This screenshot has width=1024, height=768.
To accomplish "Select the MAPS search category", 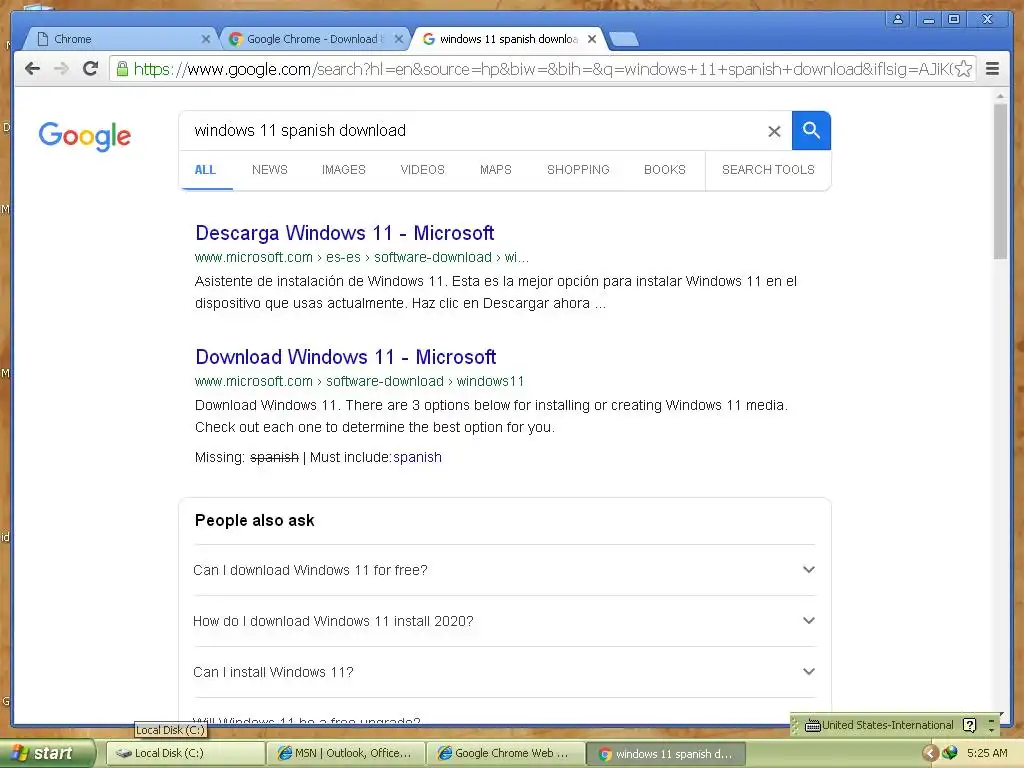I will coord(496,170).
